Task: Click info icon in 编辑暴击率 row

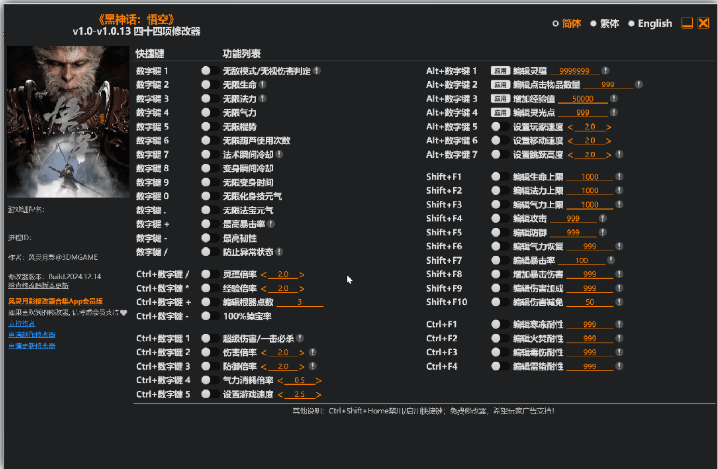Action: pos(611,260)
